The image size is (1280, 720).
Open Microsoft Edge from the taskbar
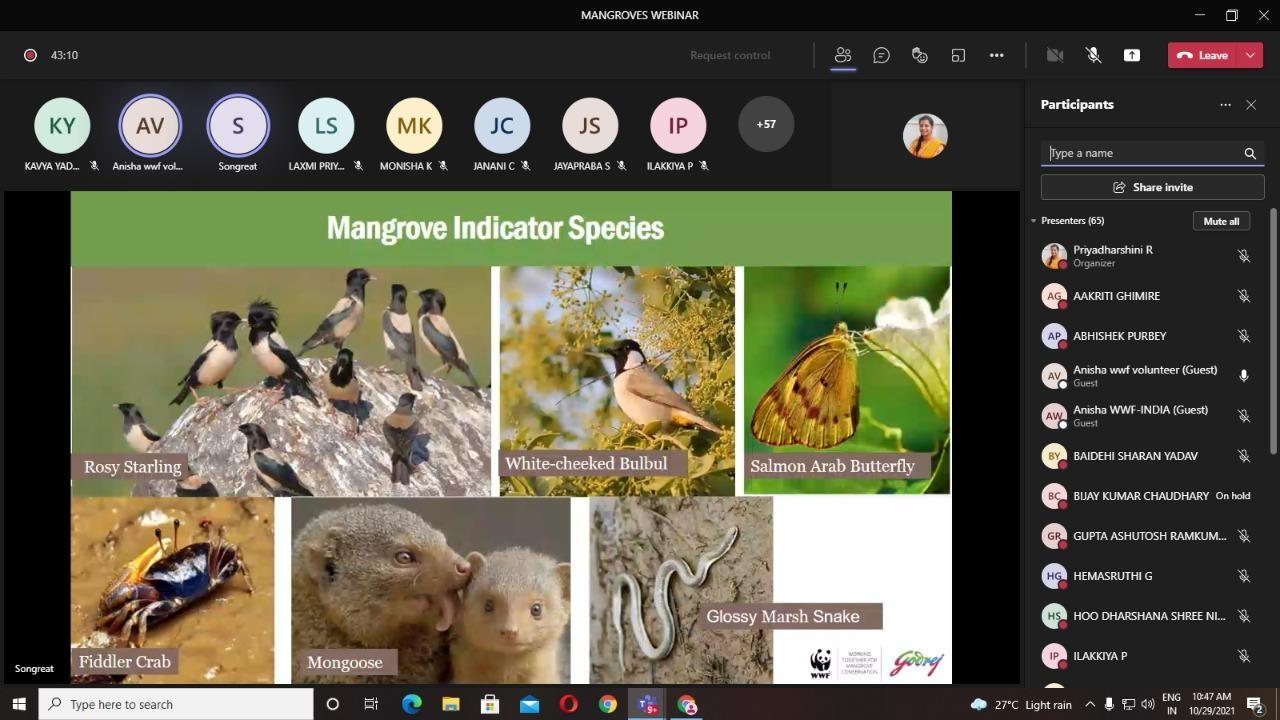click(x=411, y=704)
